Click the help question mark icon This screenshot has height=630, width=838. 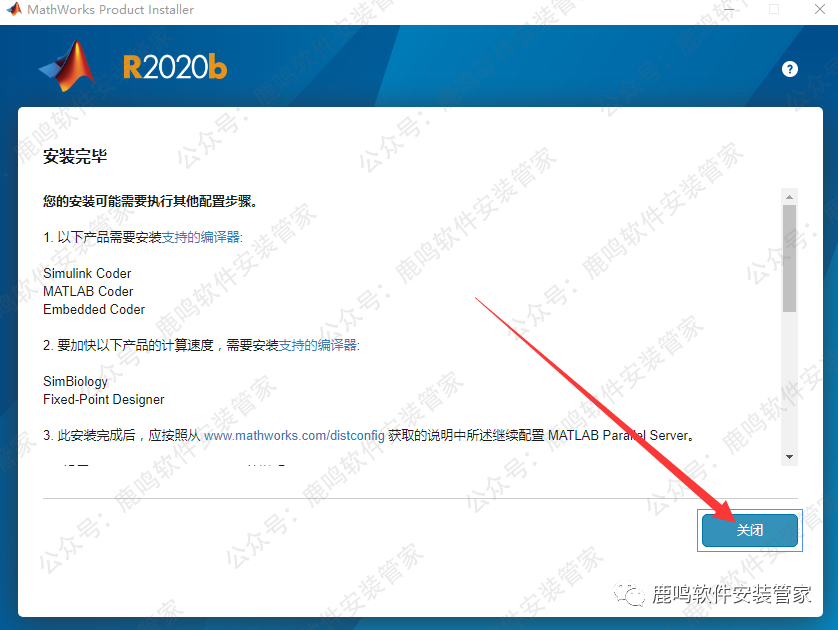[790, 69]
